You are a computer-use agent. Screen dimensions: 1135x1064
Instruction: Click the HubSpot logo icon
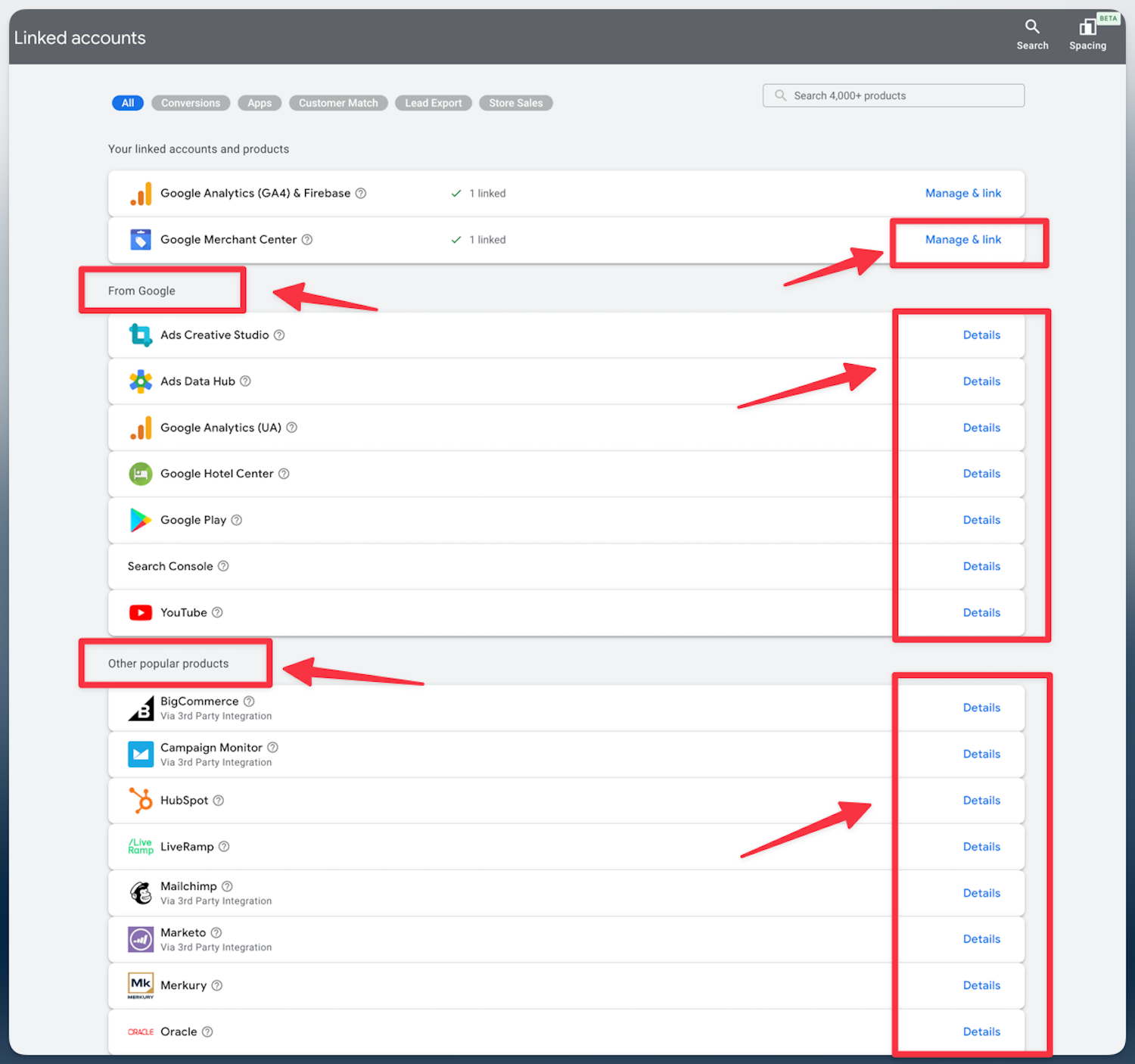click(x=141, y=801)
